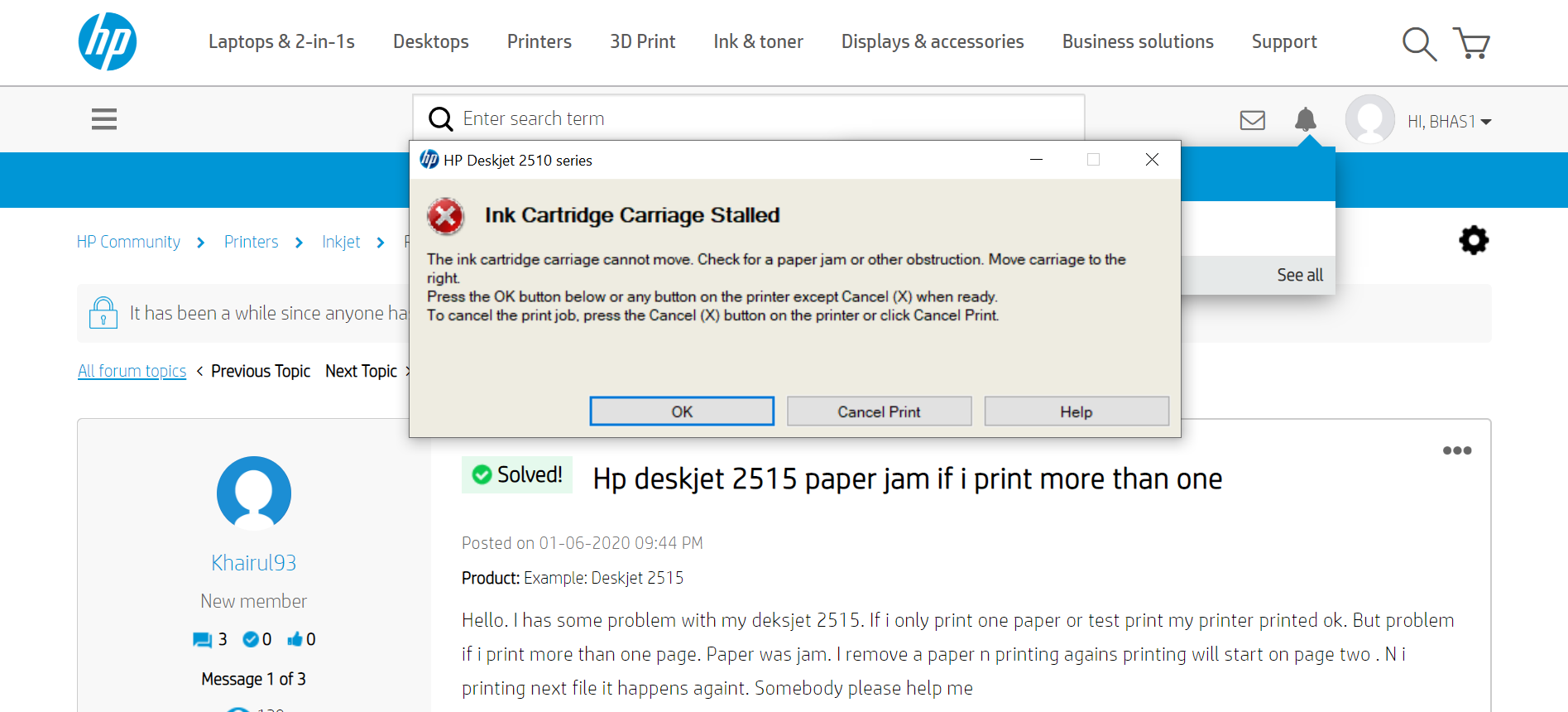Expand the HI, BHAS1 account dropdown
1568x712 pixels.
1450,122
